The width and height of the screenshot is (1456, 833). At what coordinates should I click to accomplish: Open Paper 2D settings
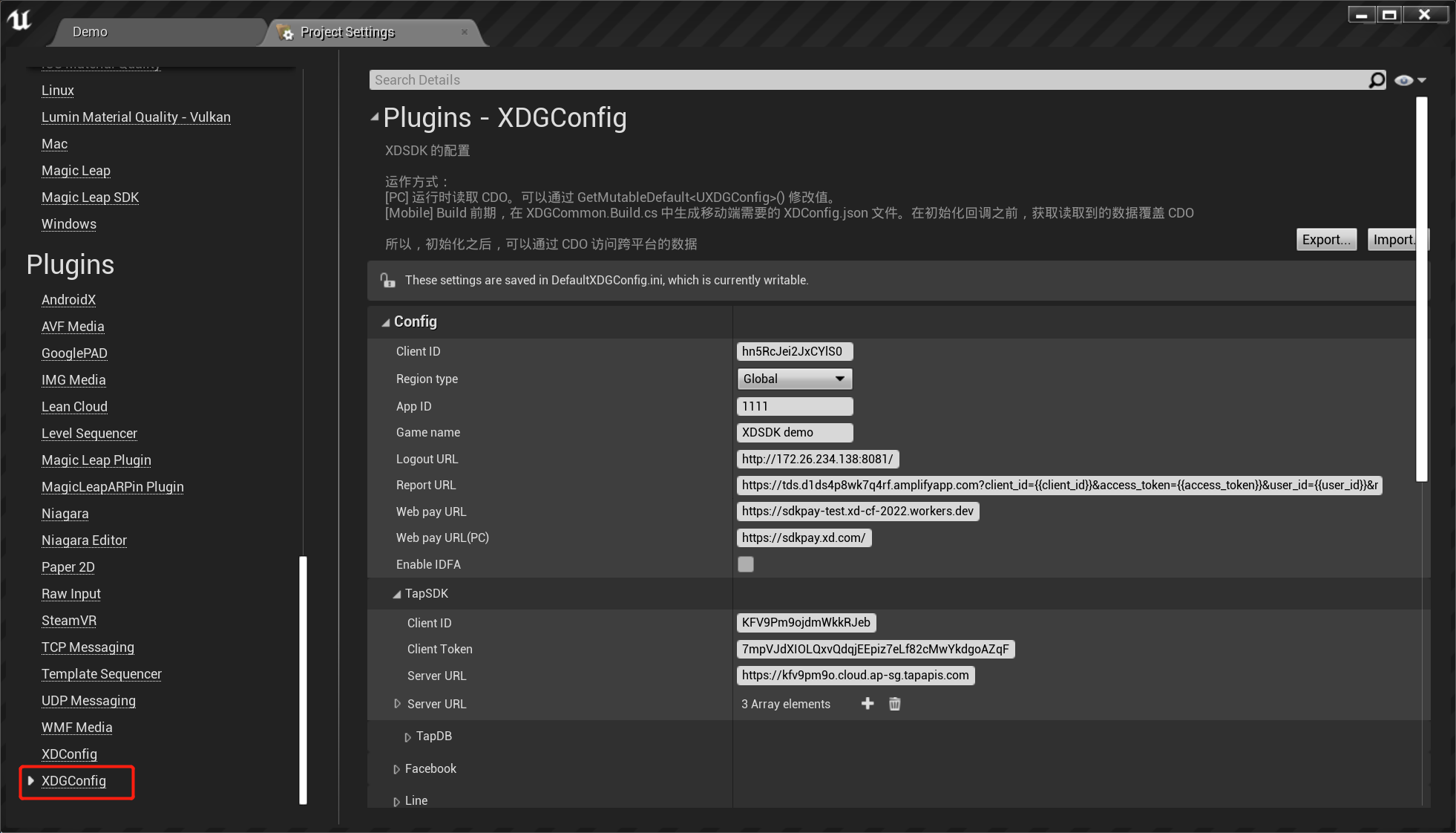pos(68,567)
